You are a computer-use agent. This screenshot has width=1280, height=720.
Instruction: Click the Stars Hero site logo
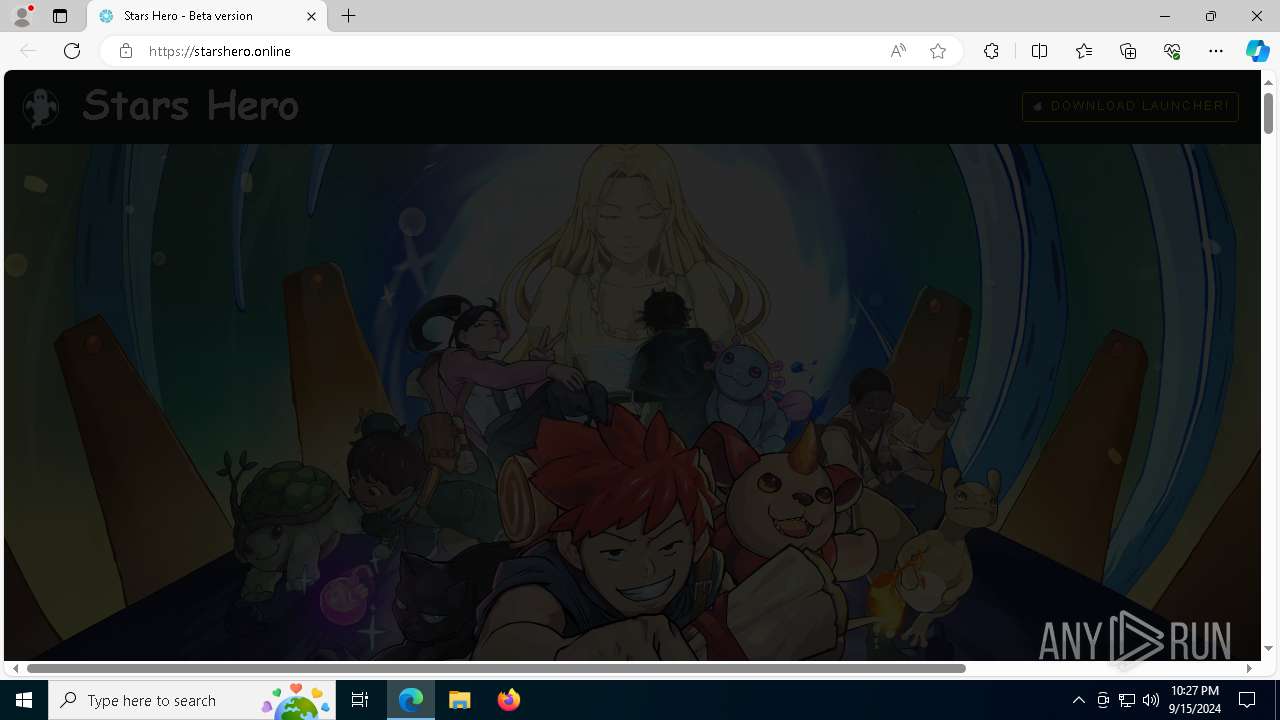(x=41, y=107)
